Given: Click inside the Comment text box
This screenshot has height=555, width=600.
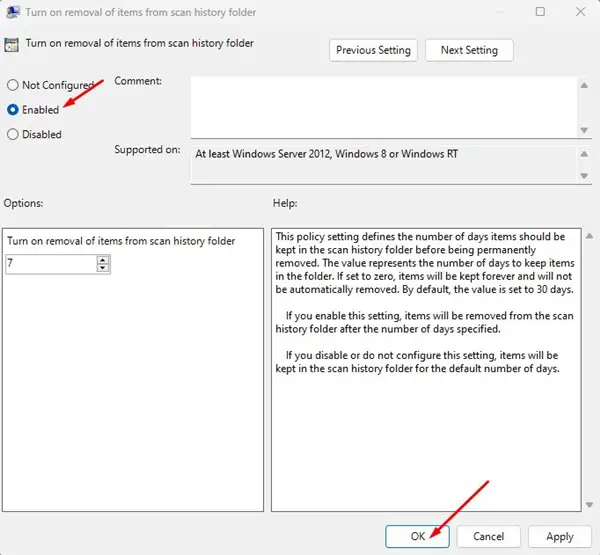Looking at the screenshot, I should (x=384, y=107).
